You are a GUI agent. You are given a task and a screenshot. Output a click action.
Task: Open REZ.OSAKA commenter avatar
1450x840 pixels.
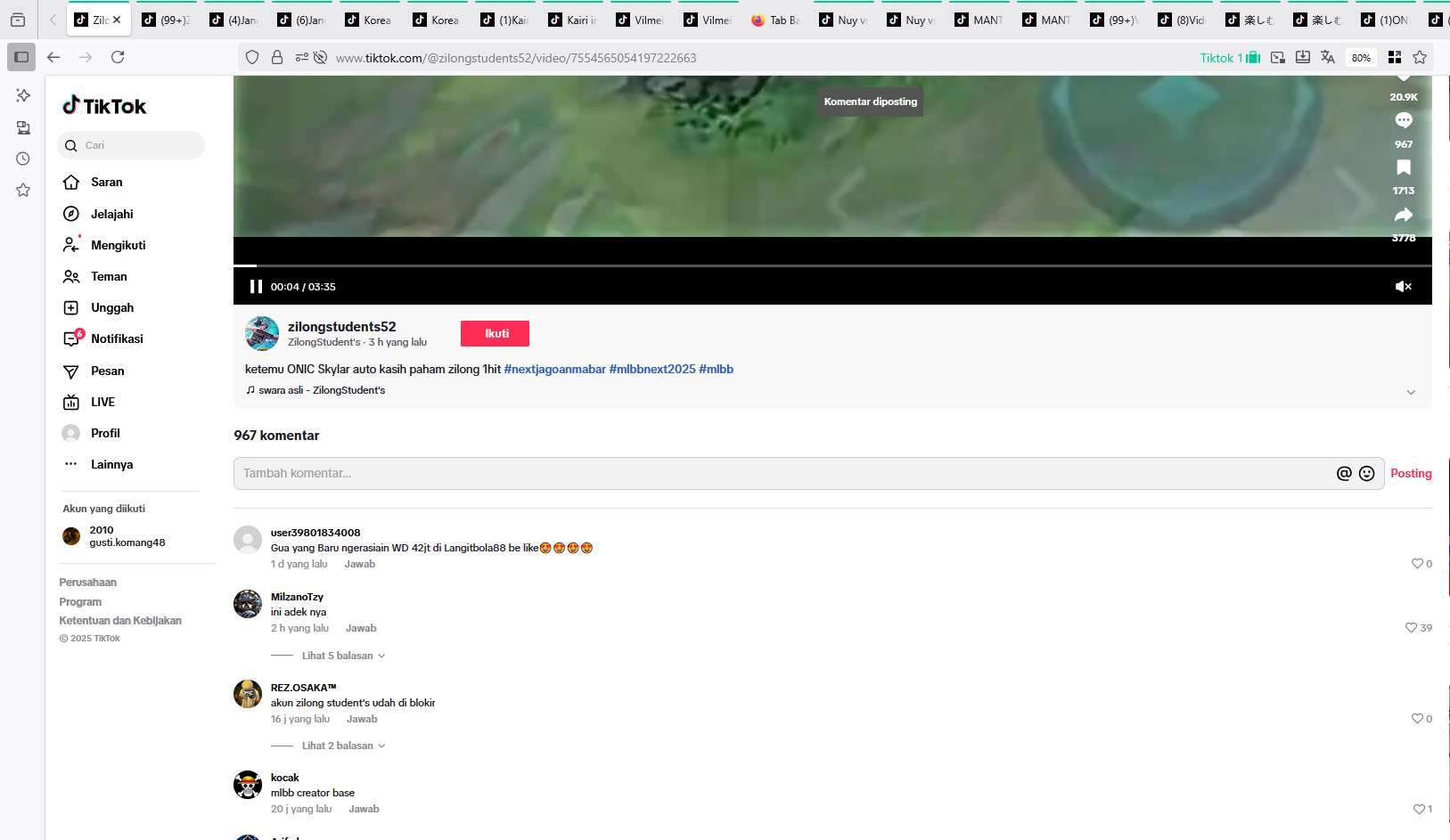click(248, 694)
